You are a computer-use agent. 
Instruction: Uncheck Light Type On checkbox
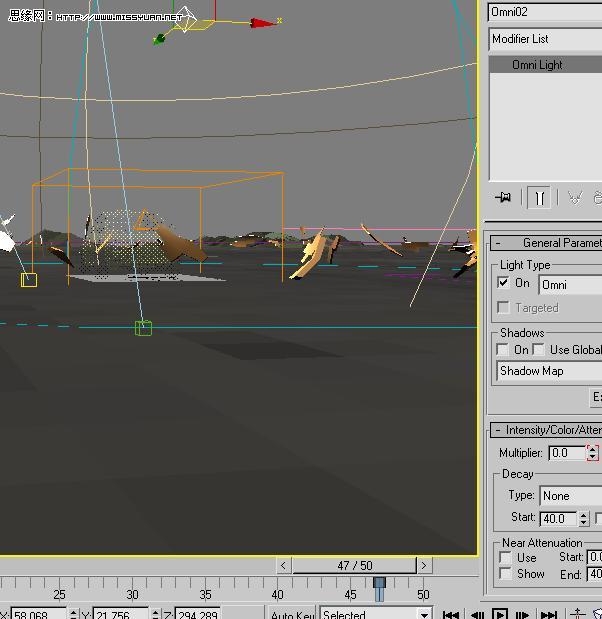point(503,283)
